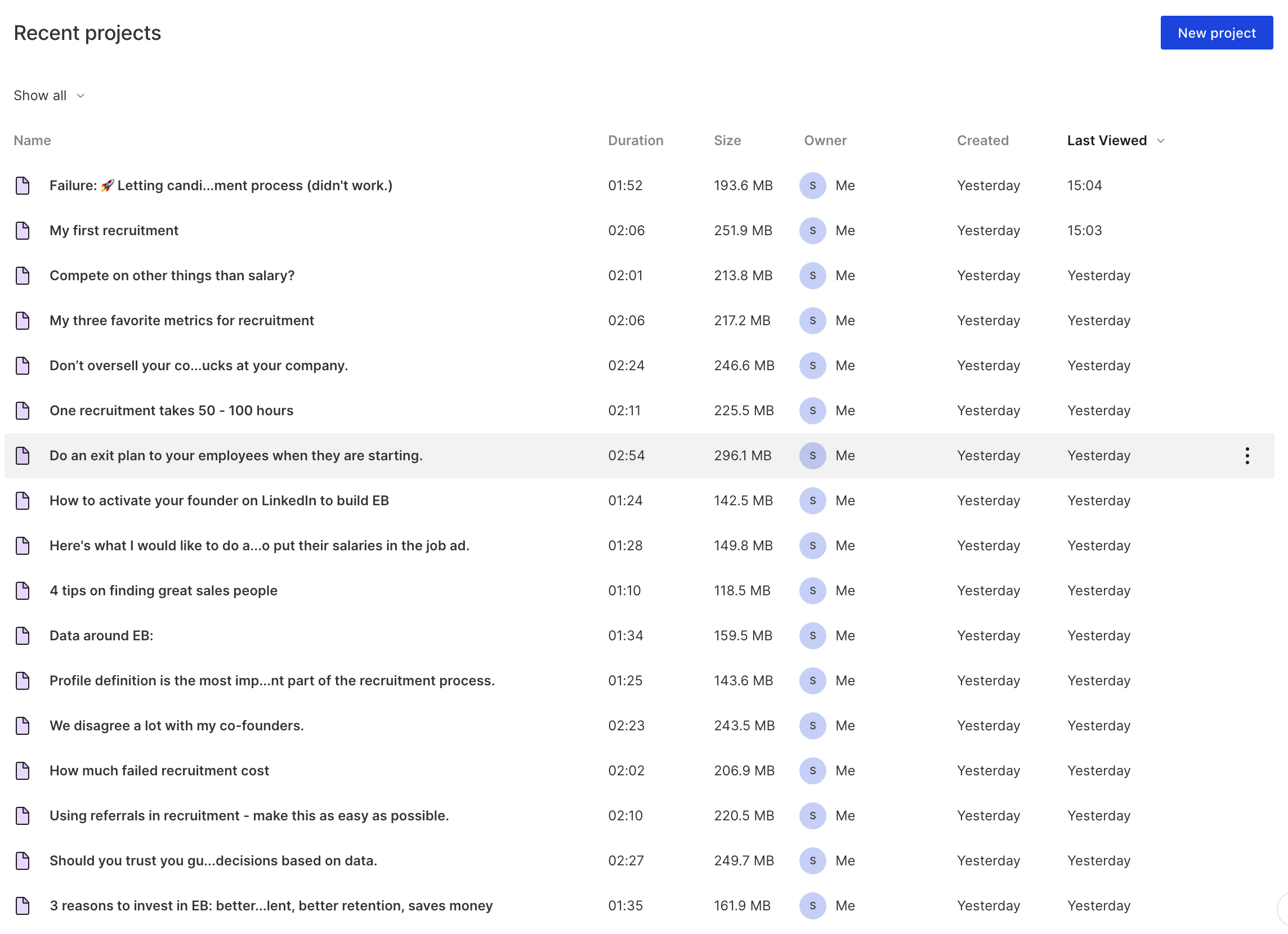
Task: Click file icon for 'Here's what I would like' row
Action: point(23,546)
